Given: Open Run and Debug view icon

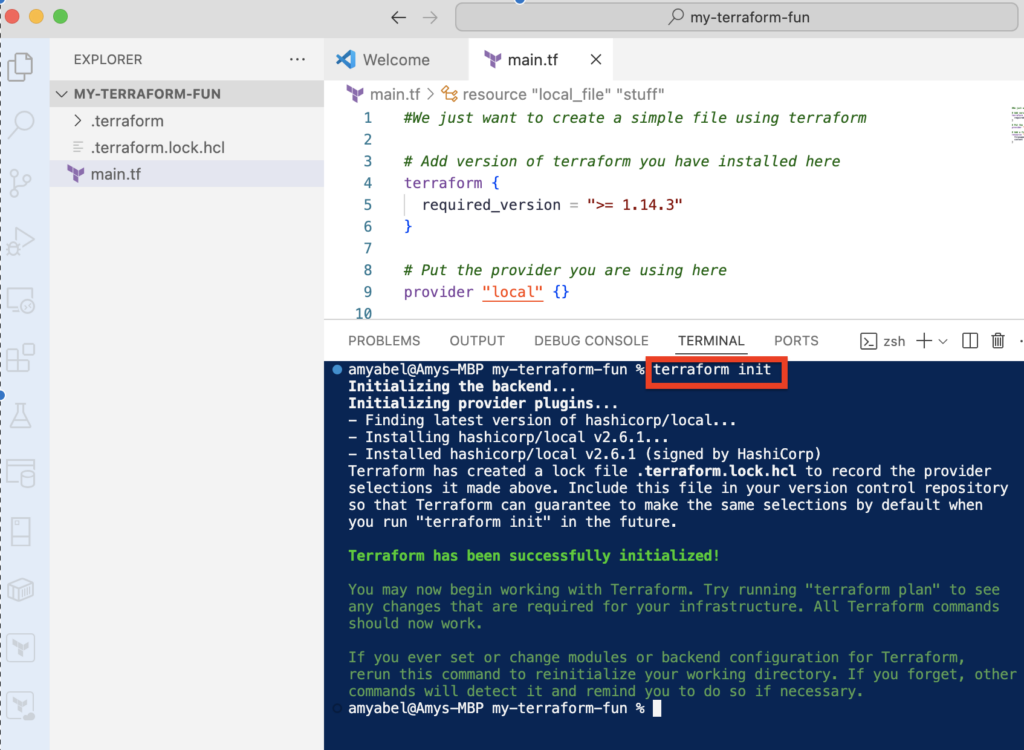Looking at the screenshot, I should tap(21, 241).
